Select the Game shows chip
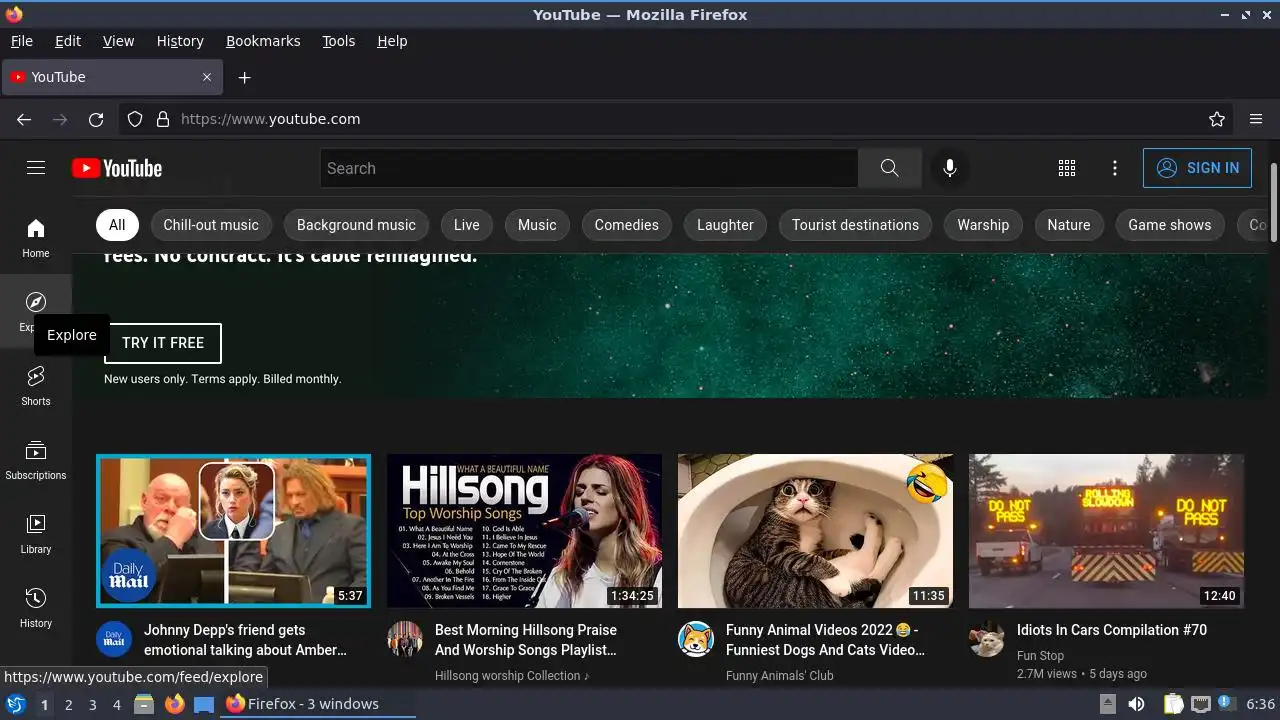Viewport: 1280px width, 720px height. coord(1170,225)
